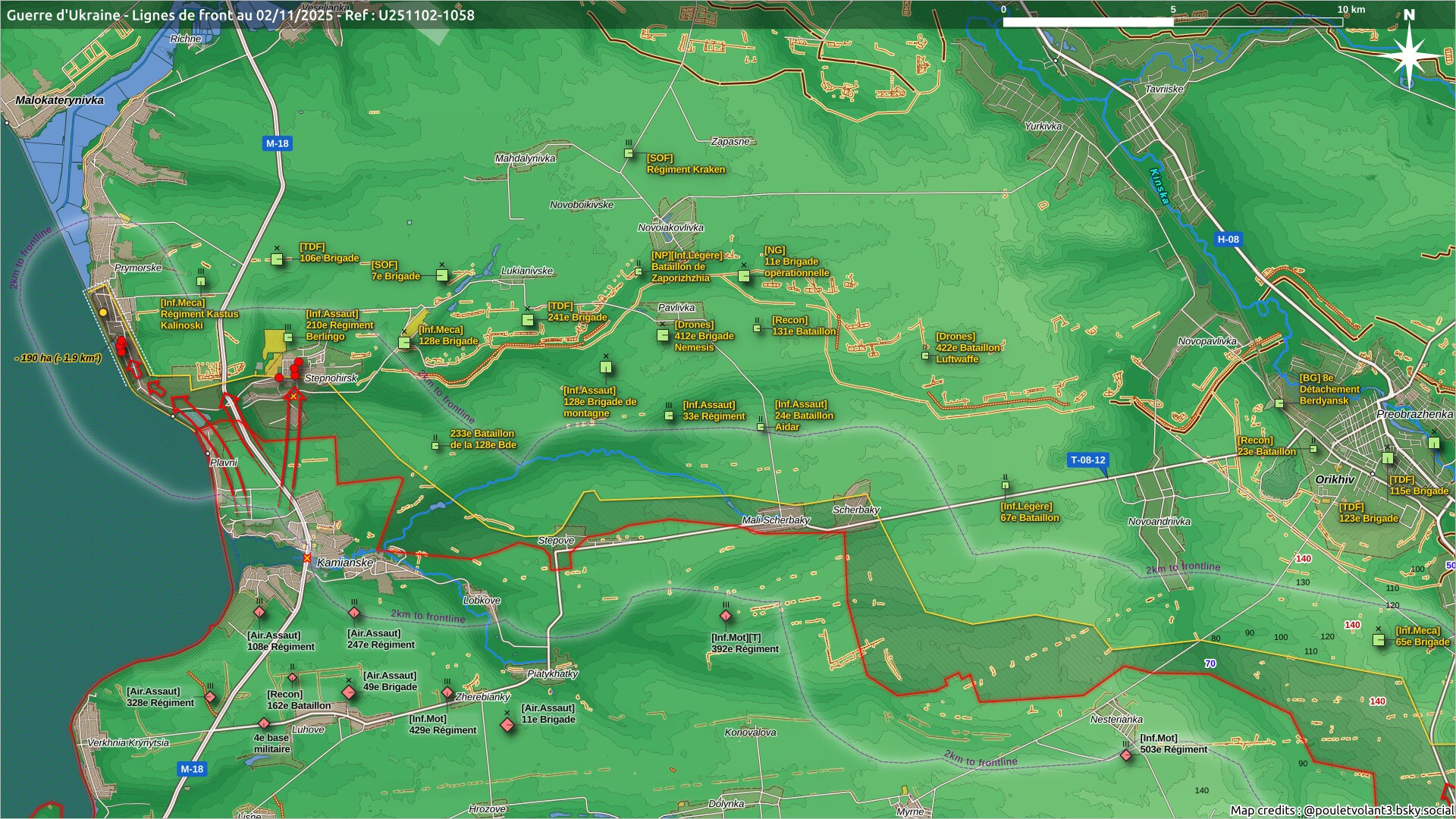Select the 65e Brigade unit square icon
This screenshot has width=1456, height=819.
[x=1379, y=640]
